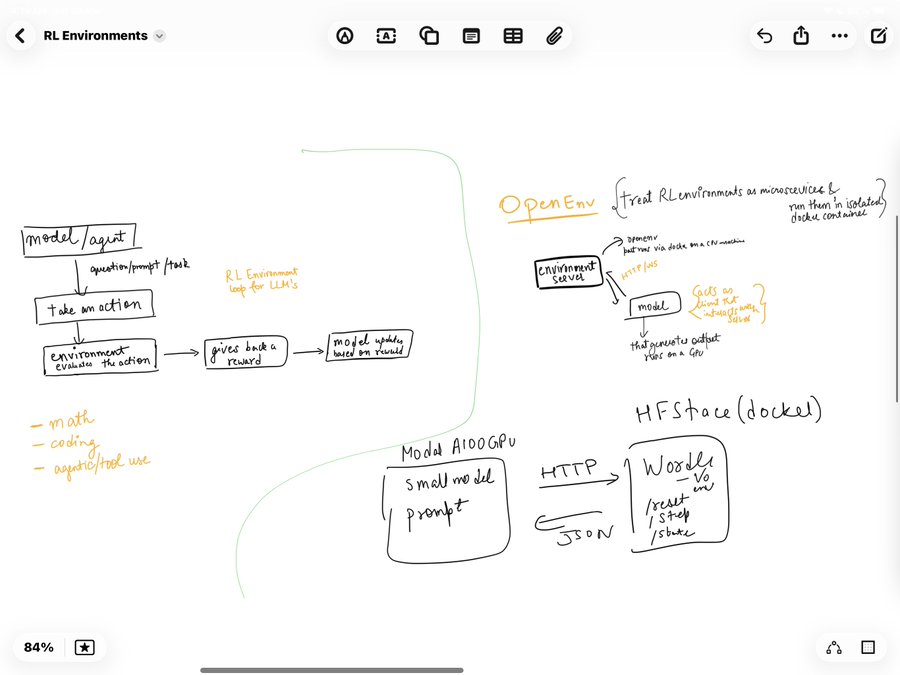This screenshot has height=675, width=900.
Task: Insert a table onto the board
Action: point(512,36)
